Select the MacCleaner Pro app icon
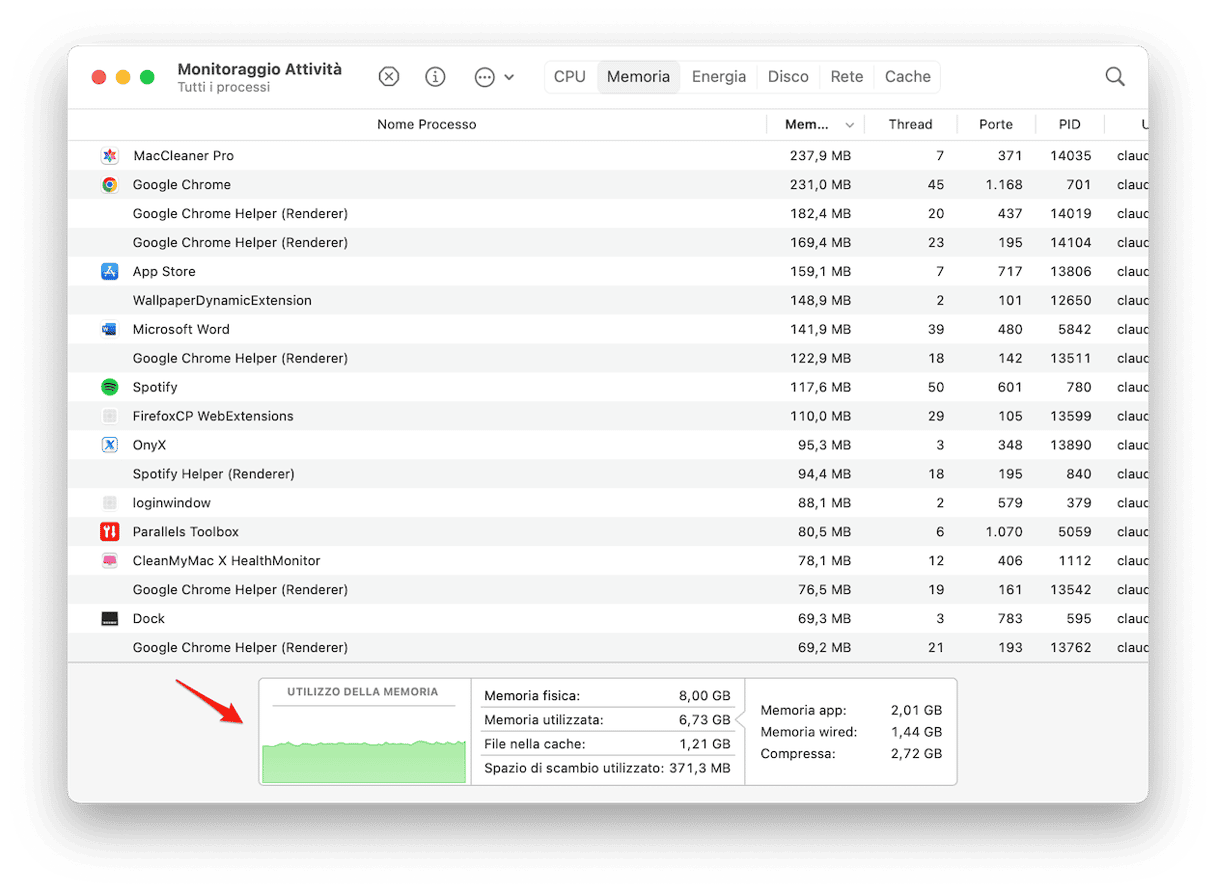The height and width of the screenshot is (892, 1216). coord(110,156)
